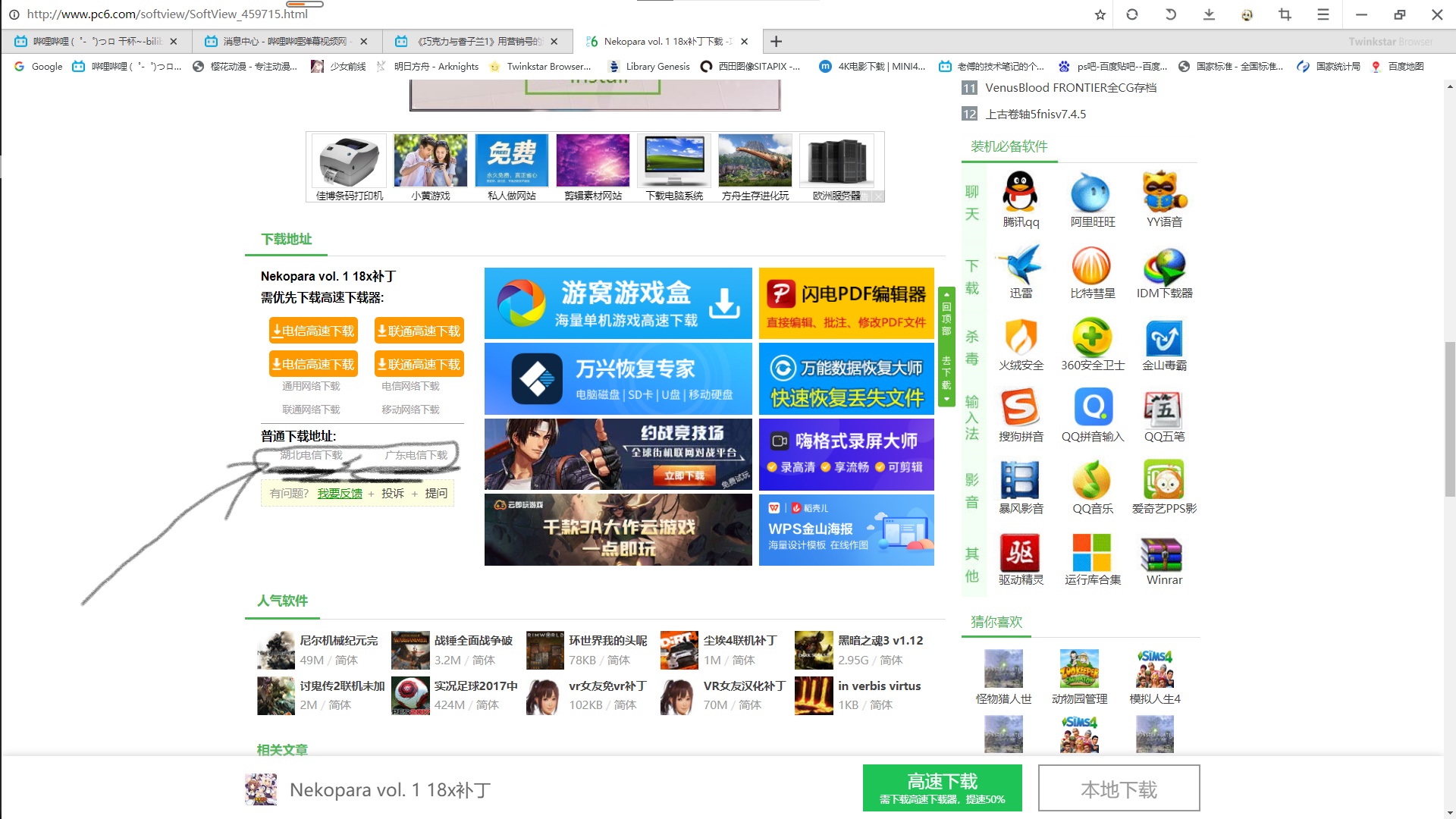Click the 本地下载 button
Viewport: 1456px width, 819px height.
point(1119,789)
